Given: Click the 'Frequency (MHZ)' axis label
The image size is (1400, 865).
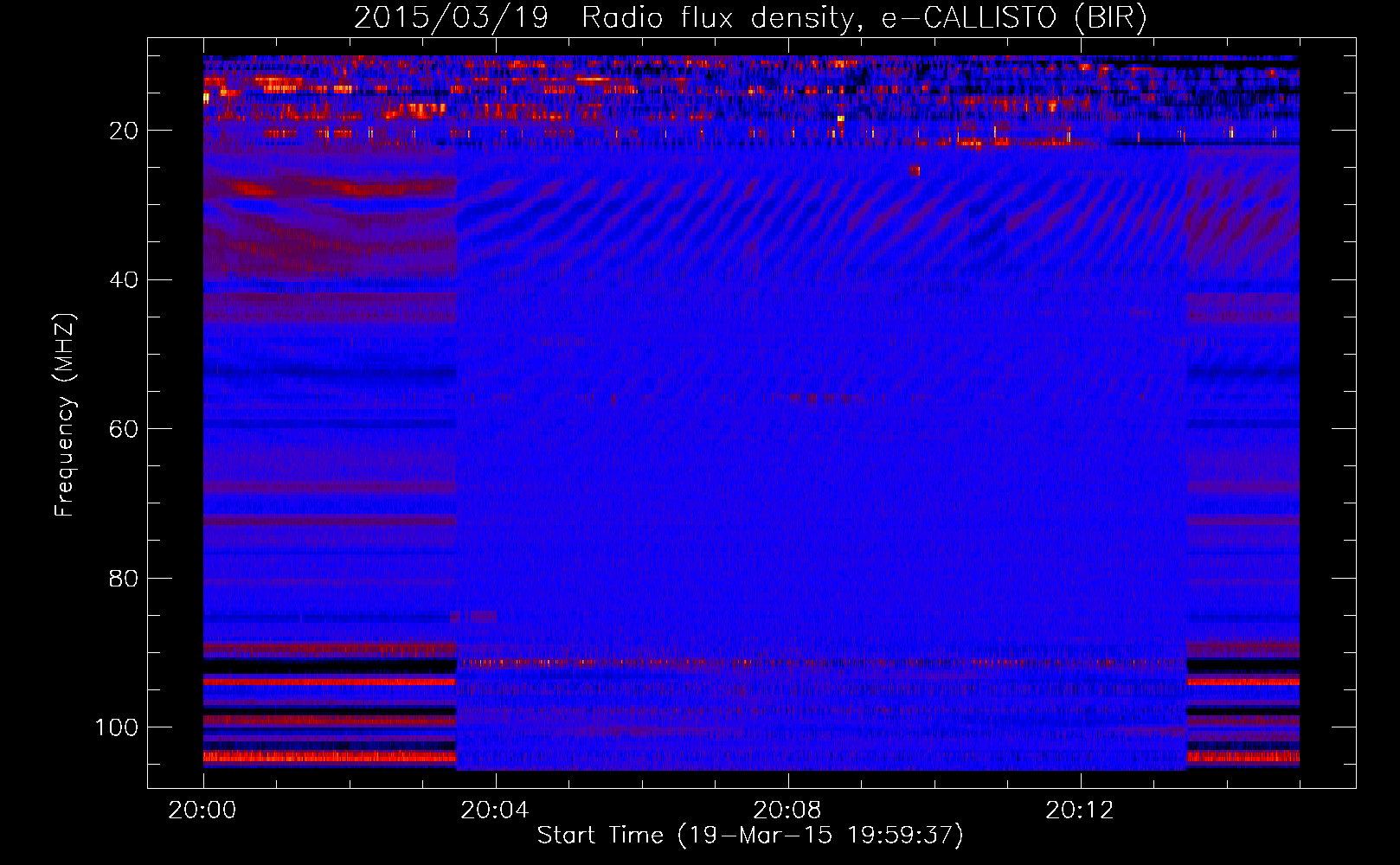Looking at the screenshot, I should click(65, 414).
